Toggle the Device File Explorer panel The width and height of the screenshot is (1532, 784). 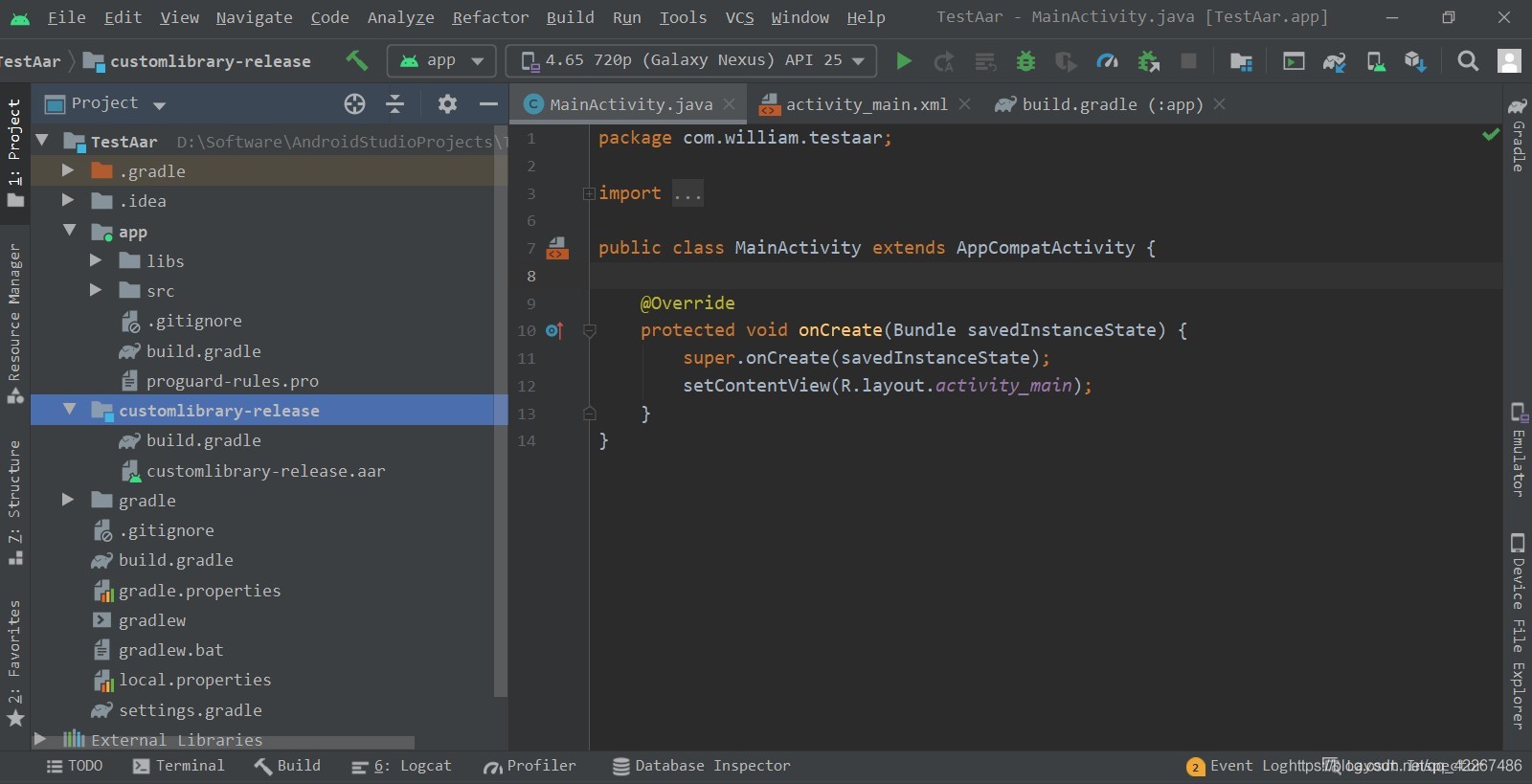[1518, 632]
